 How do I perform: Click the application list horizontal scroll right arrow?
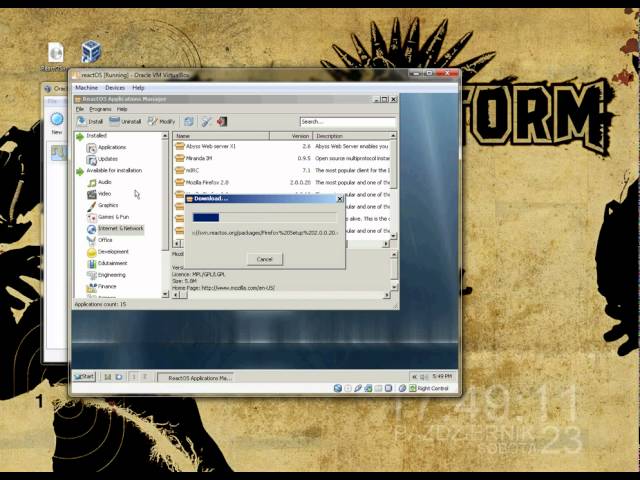386,244
